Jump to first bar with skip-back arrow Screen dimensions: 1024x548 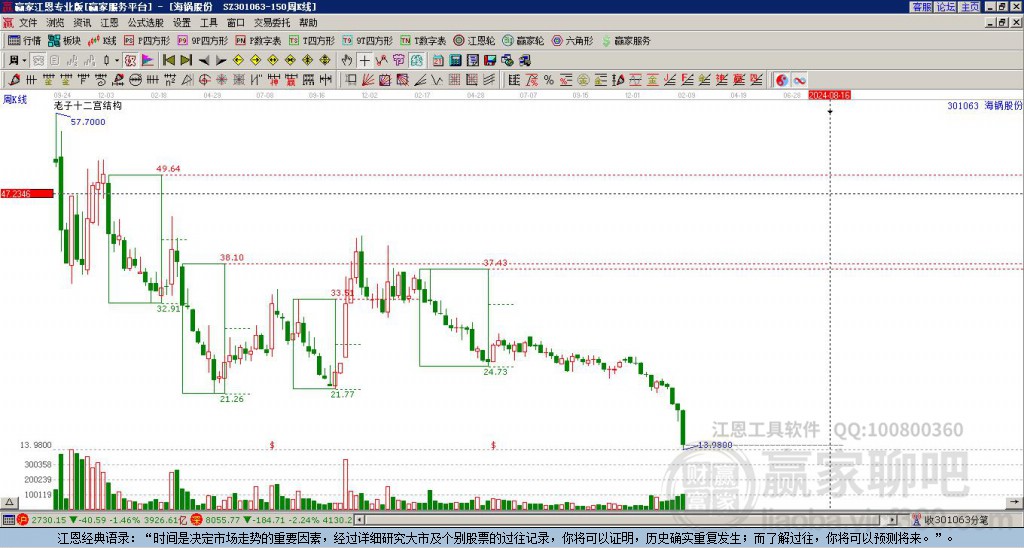(x=168, y=61)
